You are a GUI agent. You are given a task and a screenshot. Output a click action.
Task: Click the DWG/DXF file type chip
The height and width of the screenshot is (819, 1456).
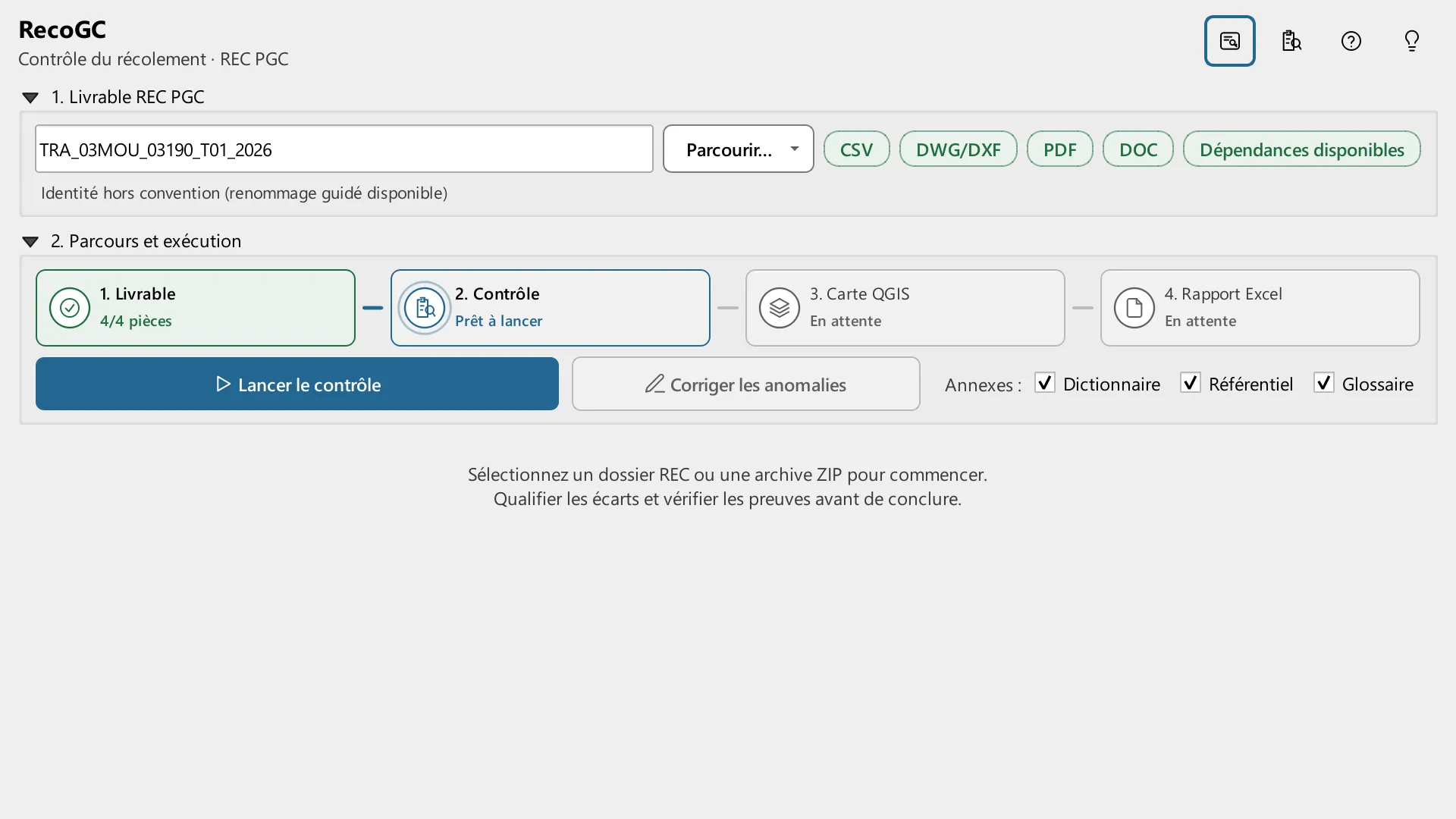click(958, 149)
